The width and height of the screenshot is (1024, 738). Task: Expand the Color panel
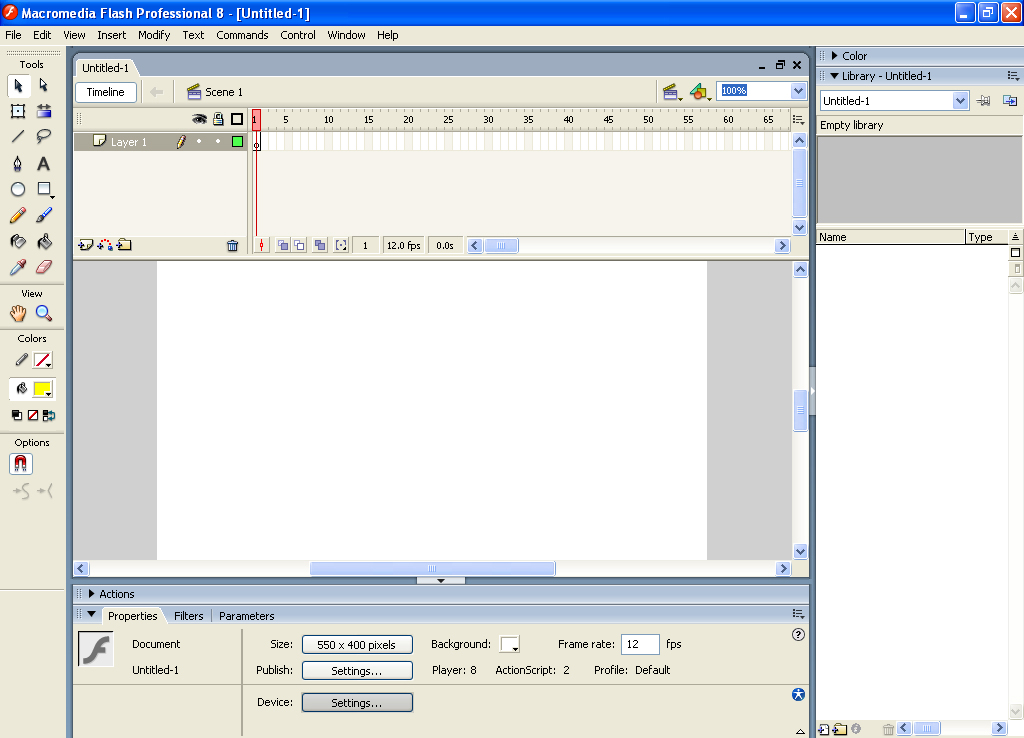point(835,56)
